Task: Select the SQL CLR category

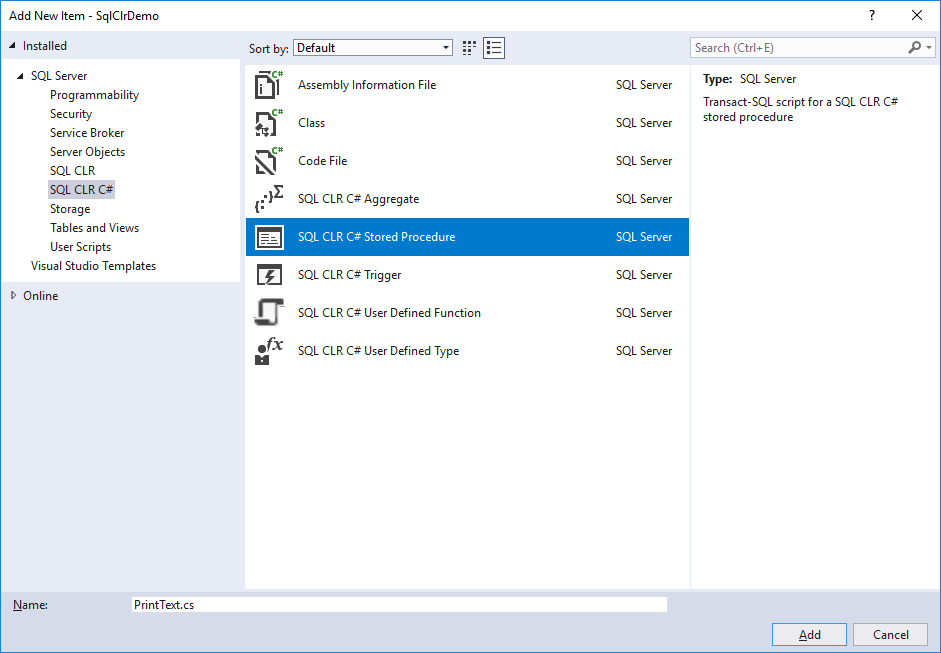Action: coord(72,171)
